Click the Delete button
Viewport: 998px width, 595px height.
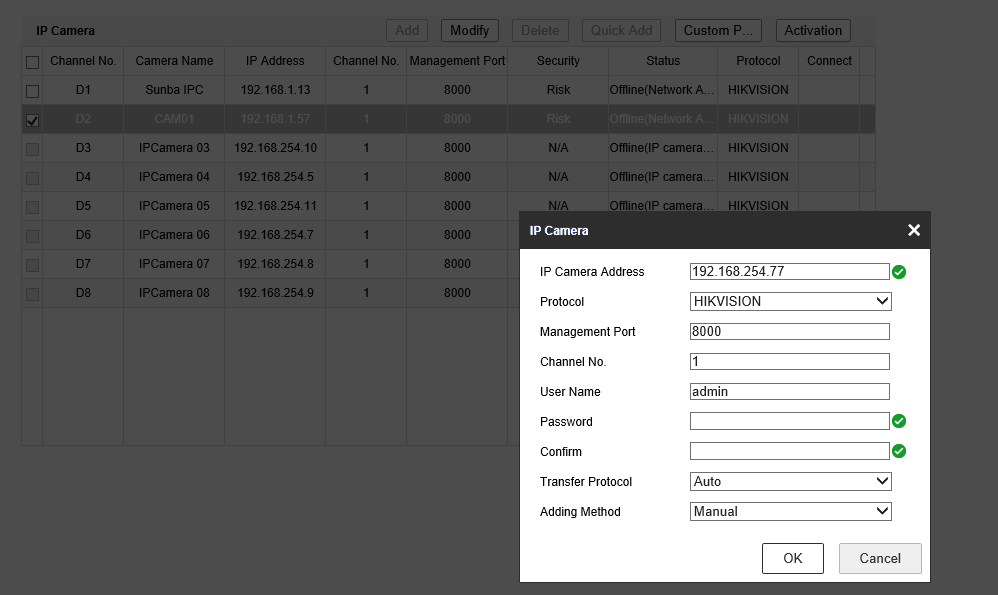[540, 30]
